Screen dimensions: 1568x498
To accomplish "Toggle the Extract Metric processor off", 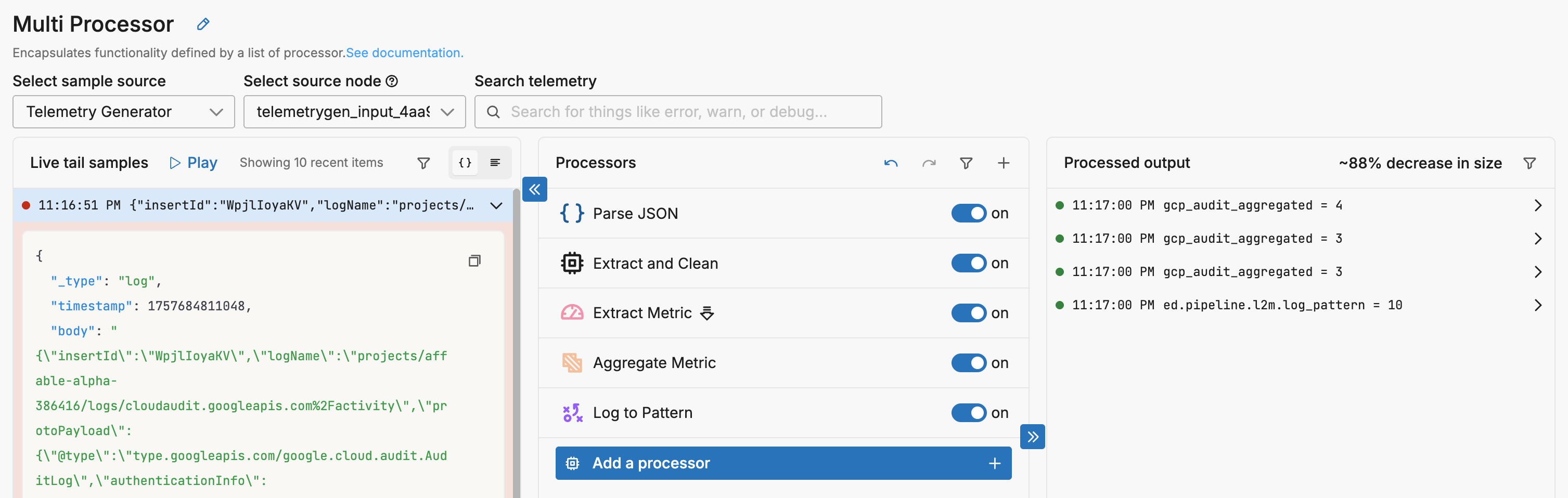I will (x=969, y=313).
